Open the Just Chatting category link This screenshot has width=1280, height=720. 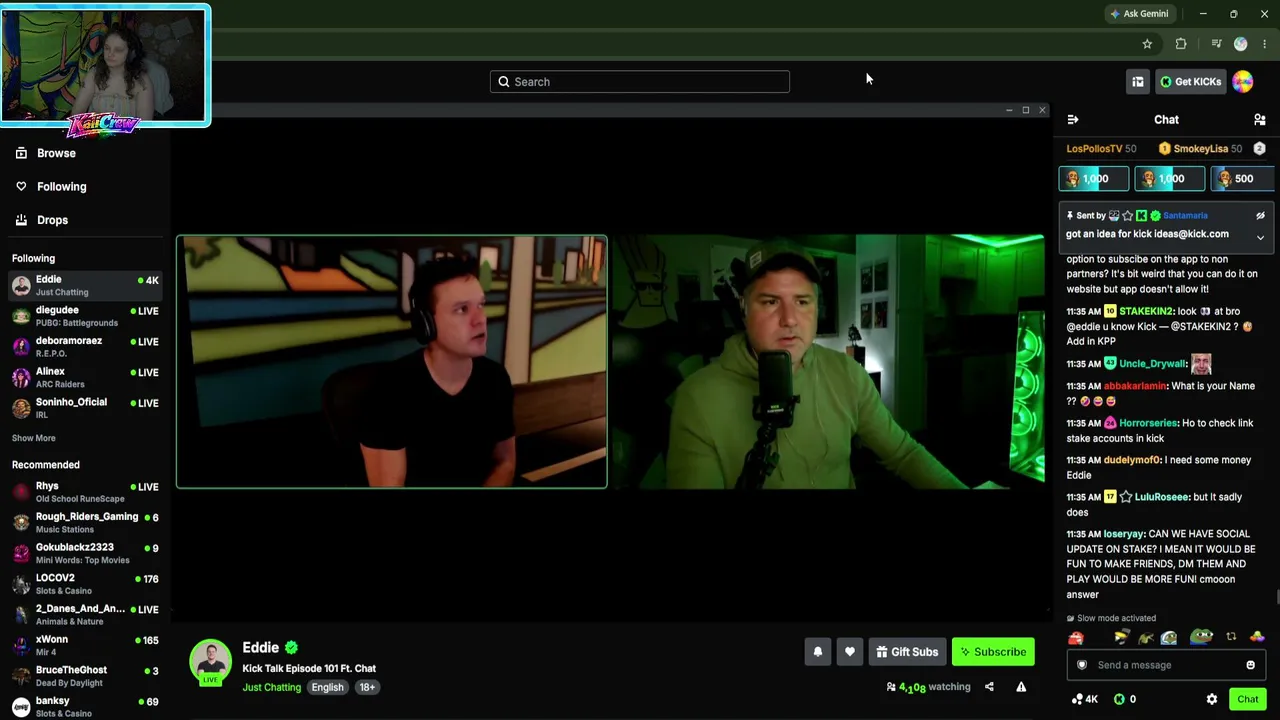271,687
